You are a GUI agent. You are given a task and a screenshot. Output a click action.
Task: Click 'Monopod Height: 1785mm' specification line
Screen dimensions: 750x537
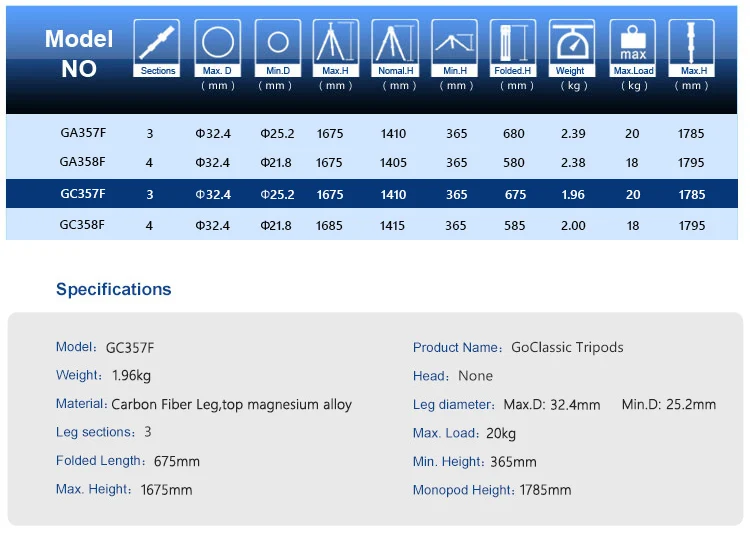coord(492,490)
